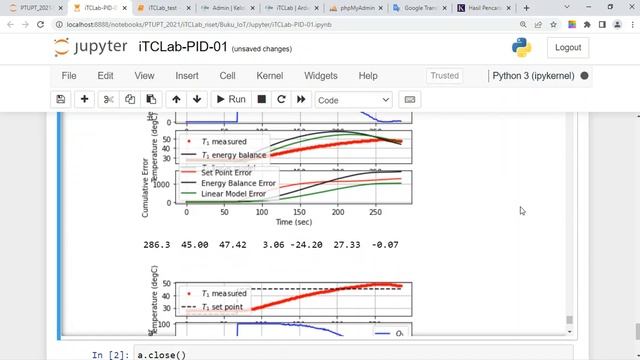Go forward in browser history

(x=25, y=24)
